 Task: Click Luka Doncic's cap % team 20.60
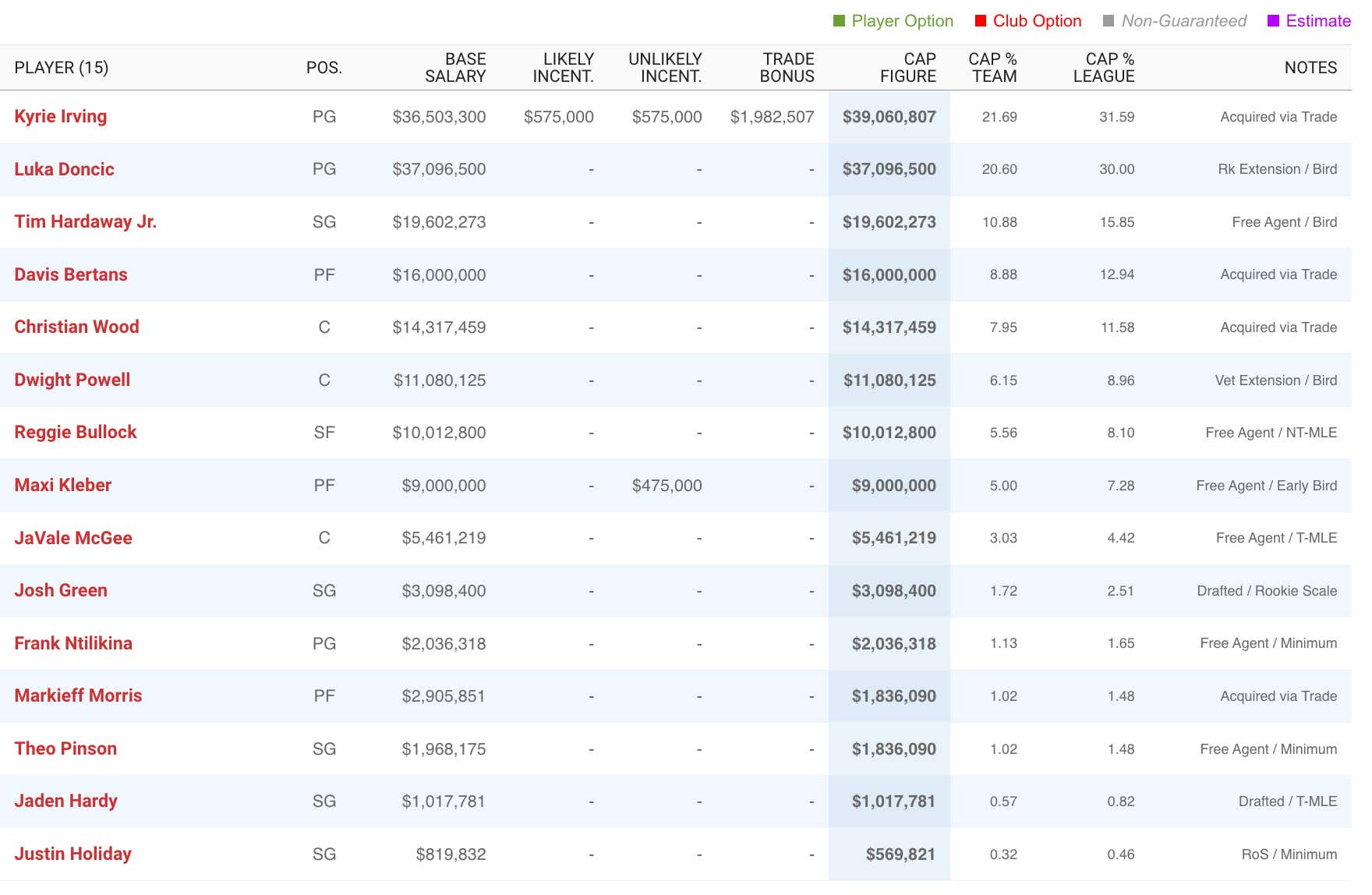(x=999, y=169)
